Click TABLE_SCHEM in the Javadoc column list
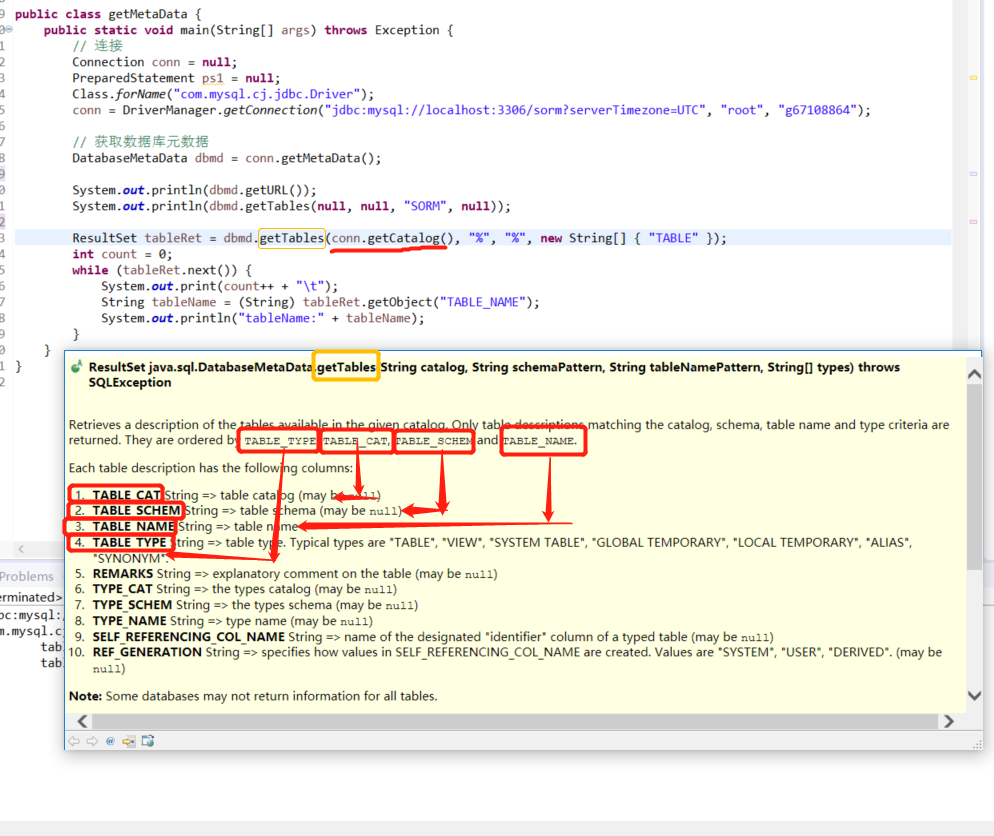 [136, 510]
